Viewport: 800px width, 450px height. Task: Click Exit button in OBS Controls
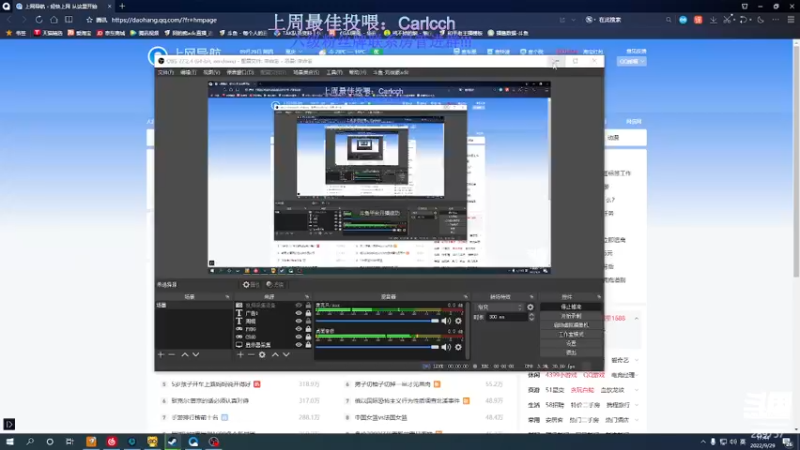[571, 353]
